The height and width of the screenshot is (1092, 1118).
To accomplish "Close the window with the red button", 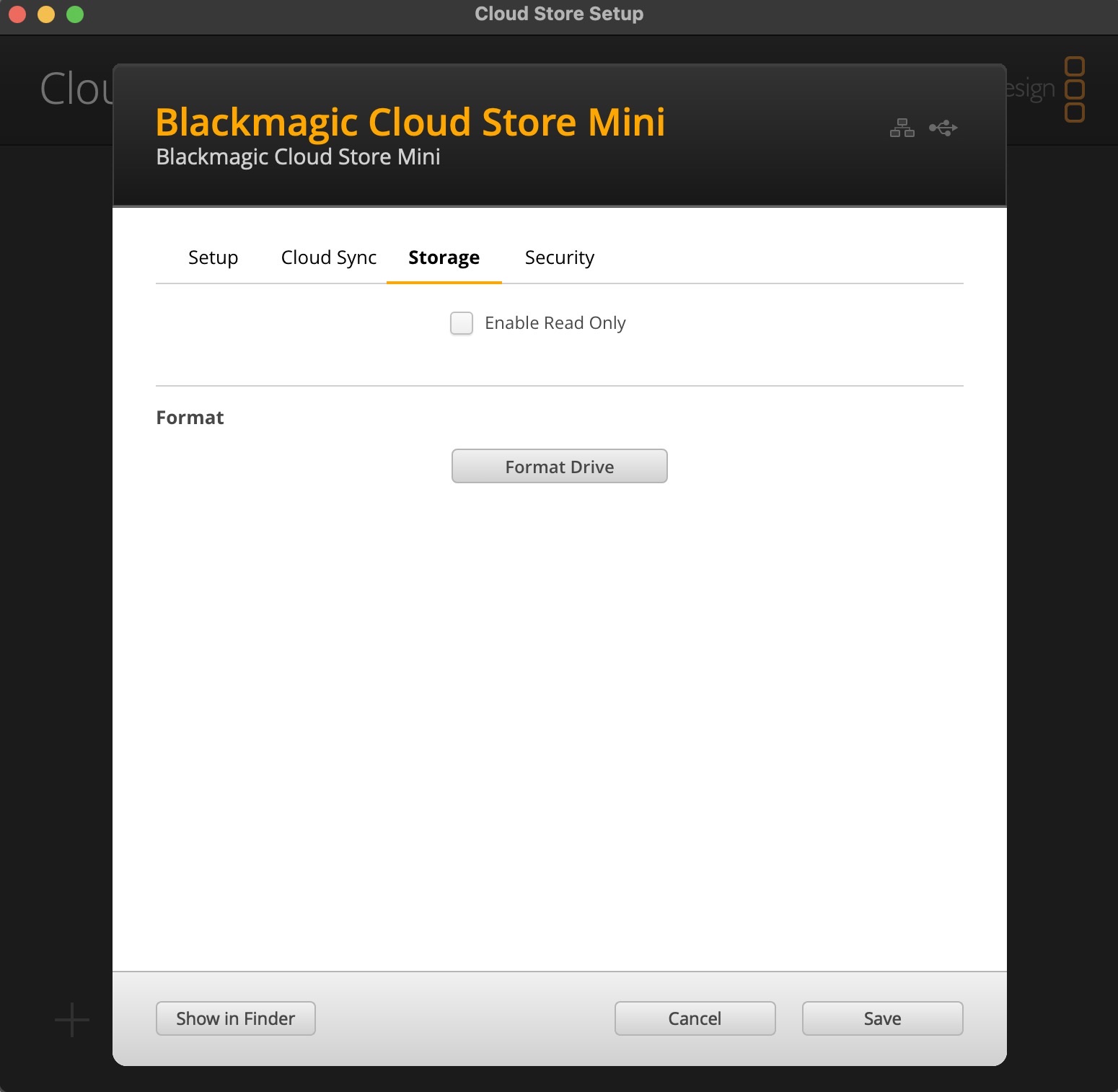I will (17, 14).
